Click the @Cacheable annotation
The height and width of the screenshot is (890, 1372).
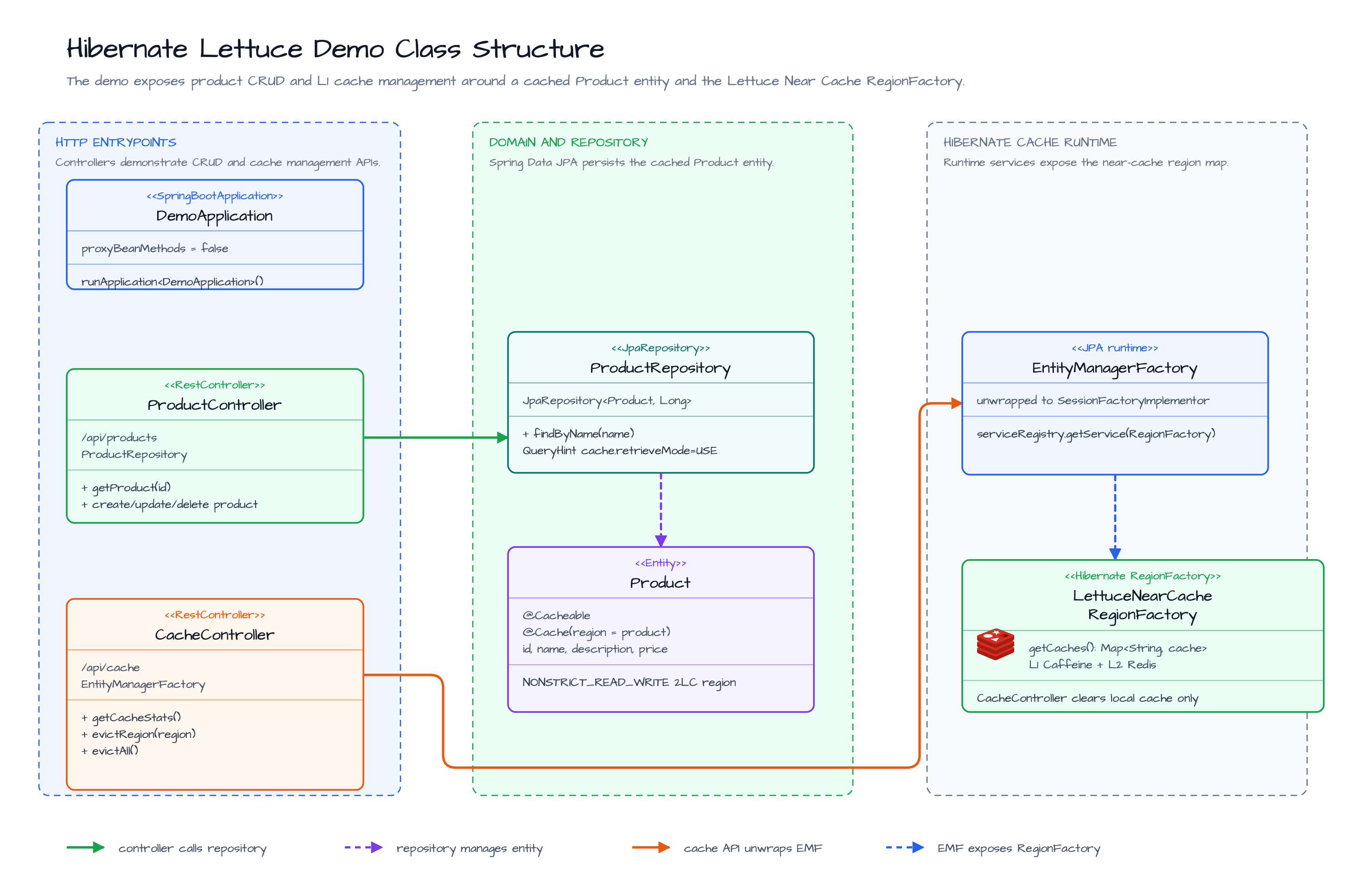[x=556, y=616]
